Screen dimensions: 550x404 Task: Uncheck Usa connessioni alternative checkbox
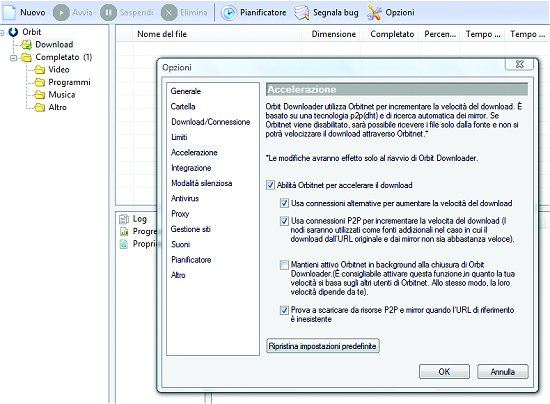click(x=284, y=203)
